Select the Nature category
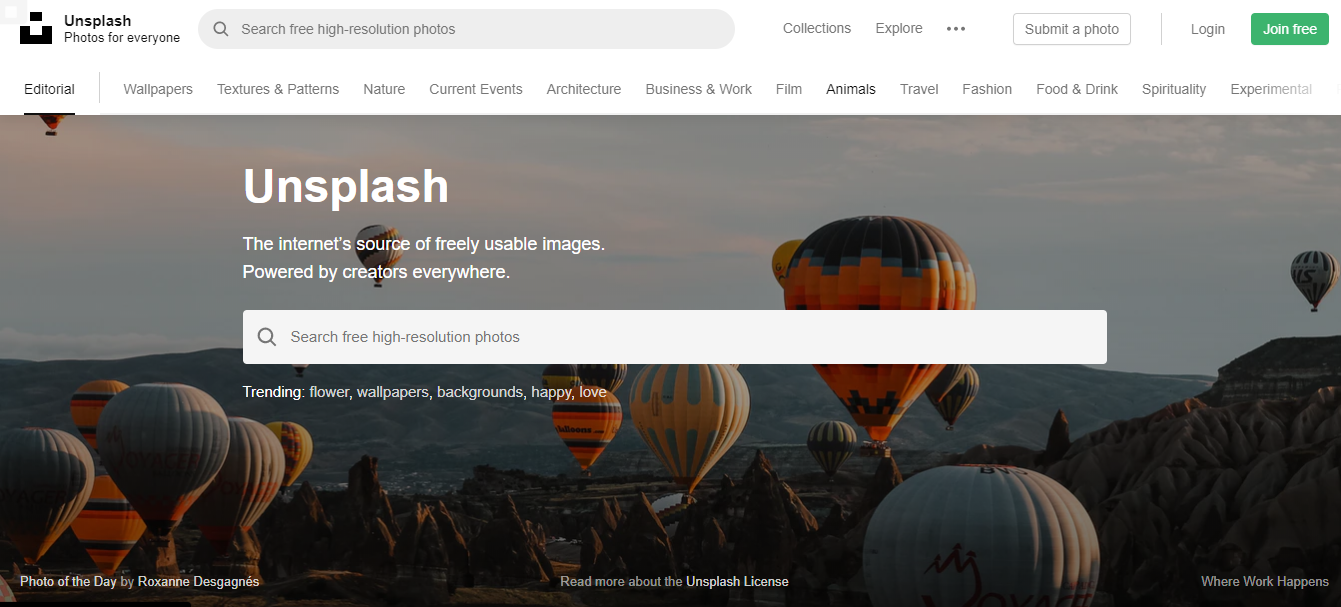 (384, 89)
